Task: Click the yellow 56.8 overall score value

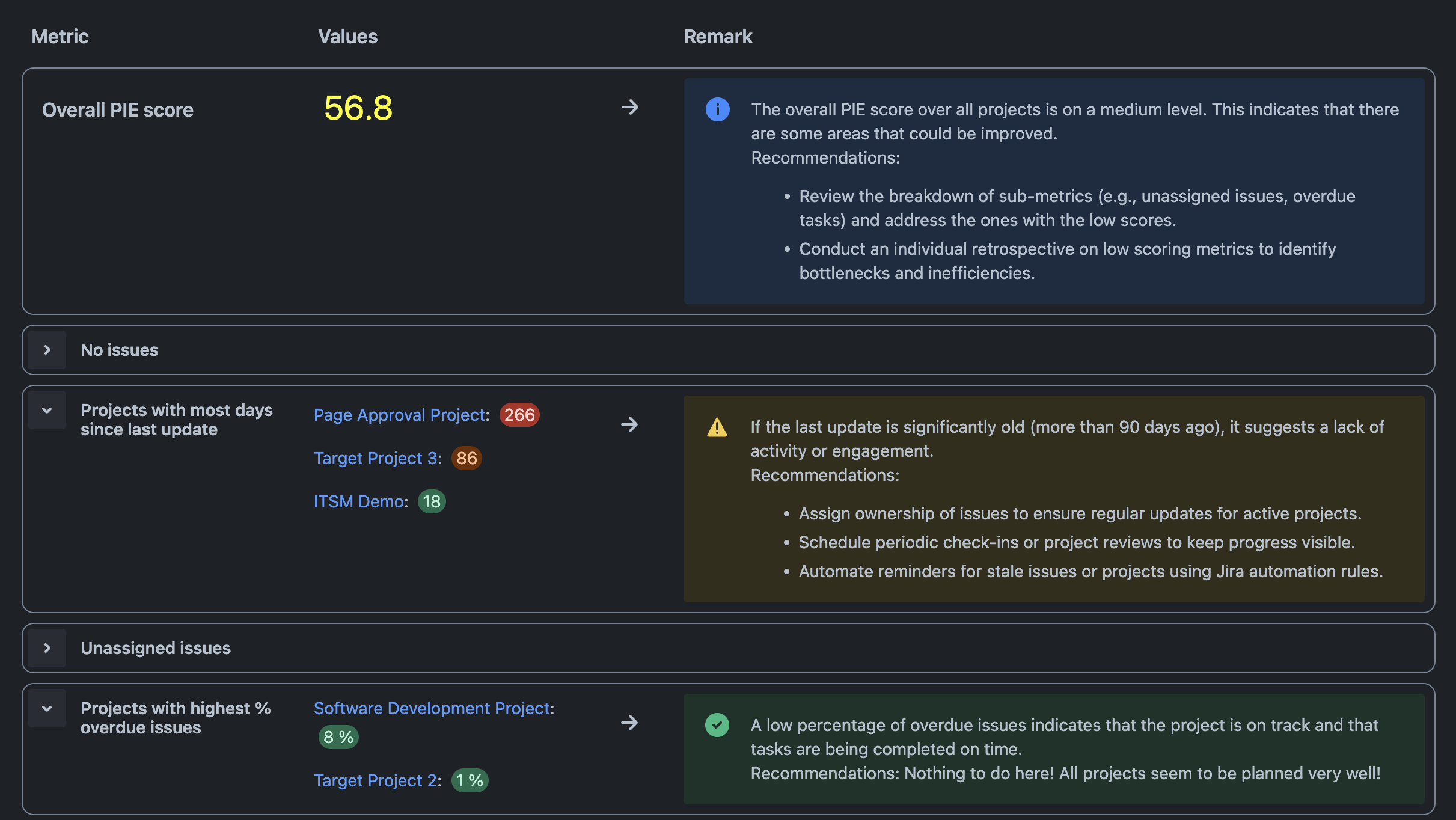Action: (x=358, y=108)
